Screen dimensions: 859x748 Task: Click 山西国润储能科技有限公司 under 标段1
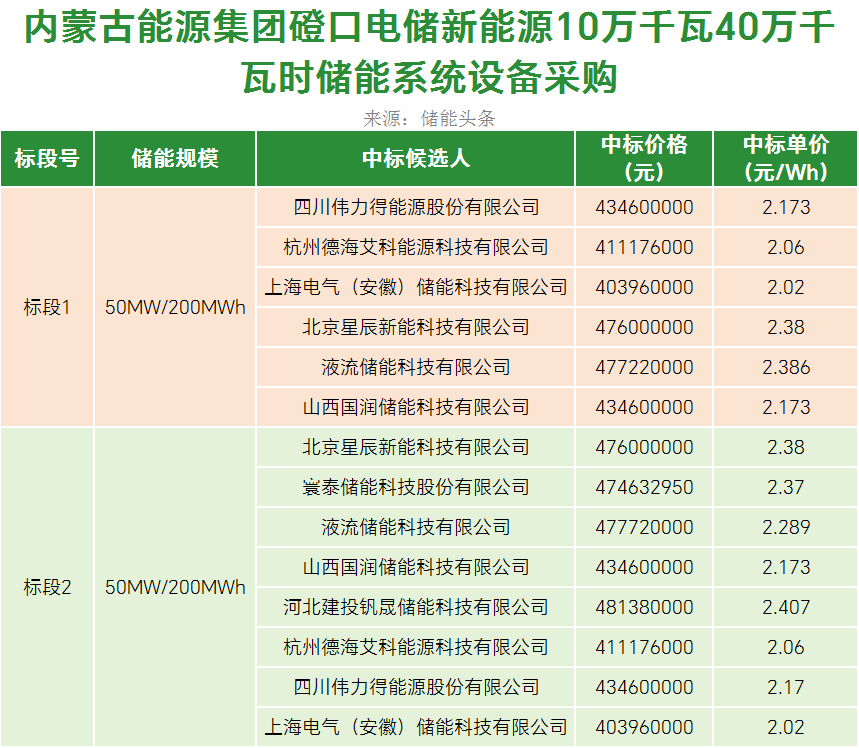(x=416, y=407)
